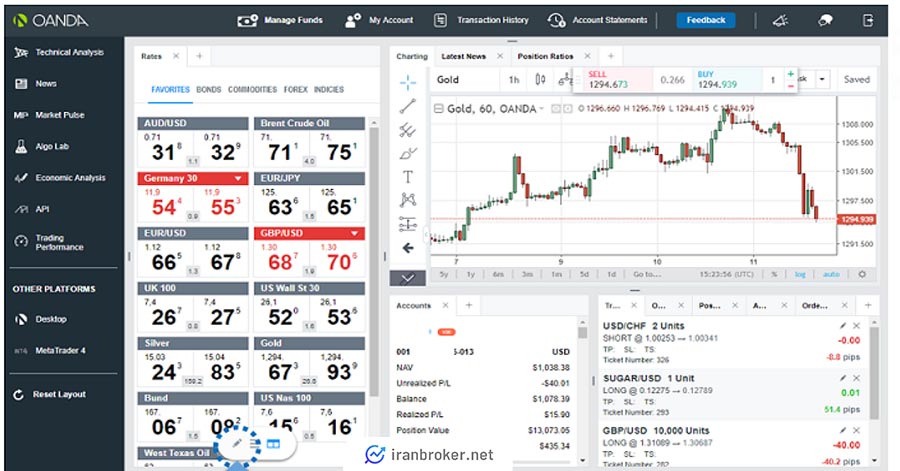900x471 pixels.
Task: Open the ask price type dropdown arrow
Action: click(x=823, y=79)
